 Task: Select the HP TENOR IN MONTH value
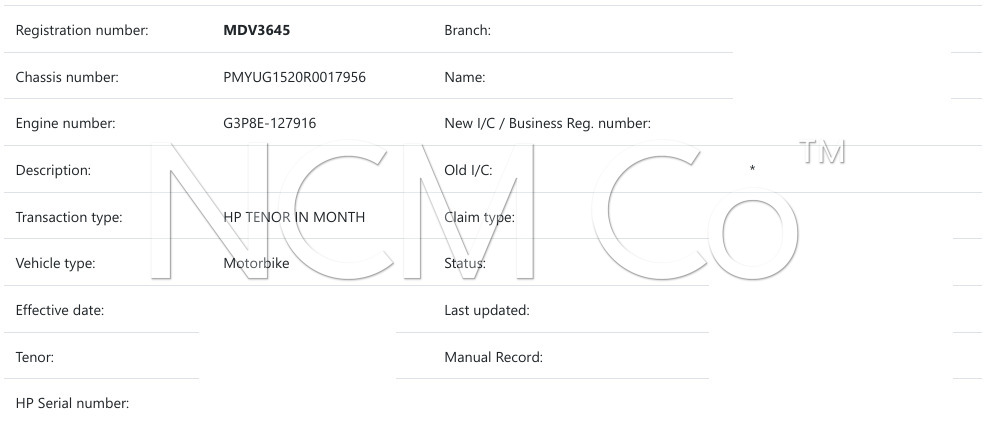point(294,217)
